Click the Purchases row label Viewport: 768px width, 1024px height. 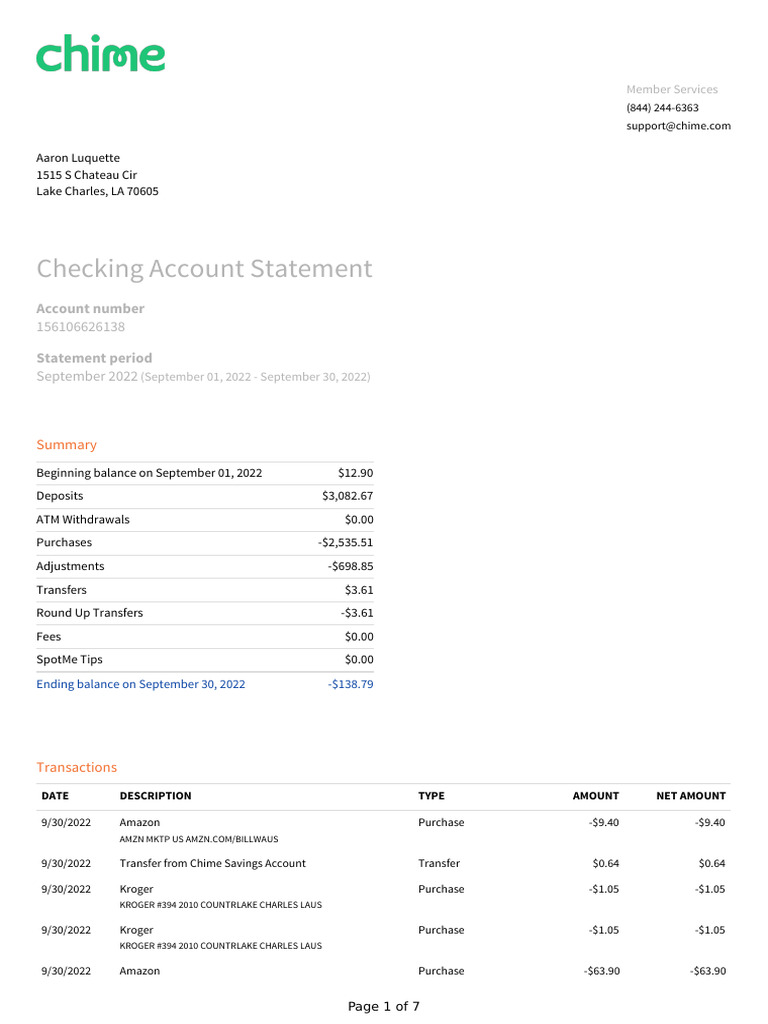tap(64, 543)
